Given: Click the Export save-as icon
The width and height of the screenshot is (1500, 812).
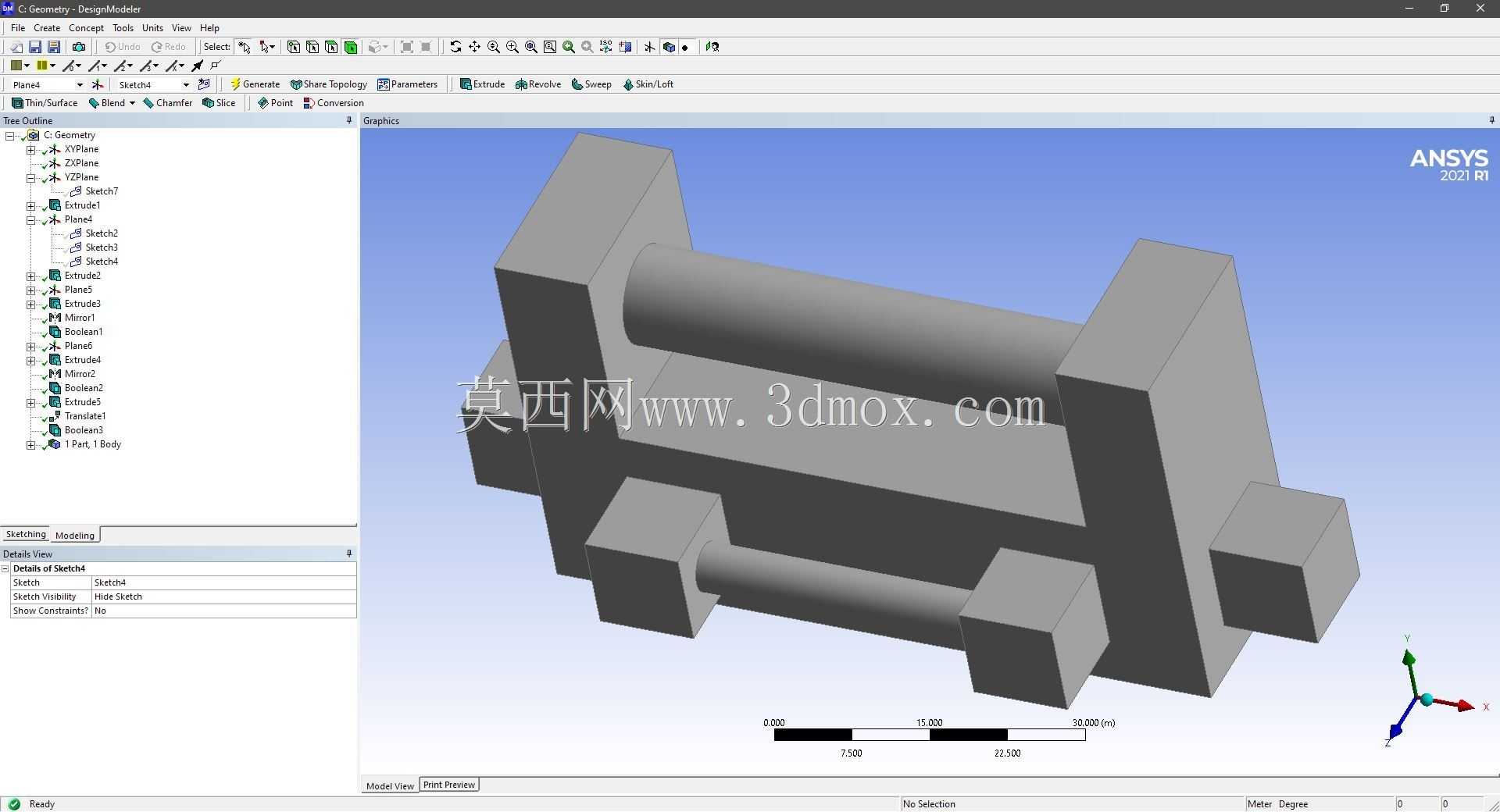Looking at the screenshot, I should [54, 47].
